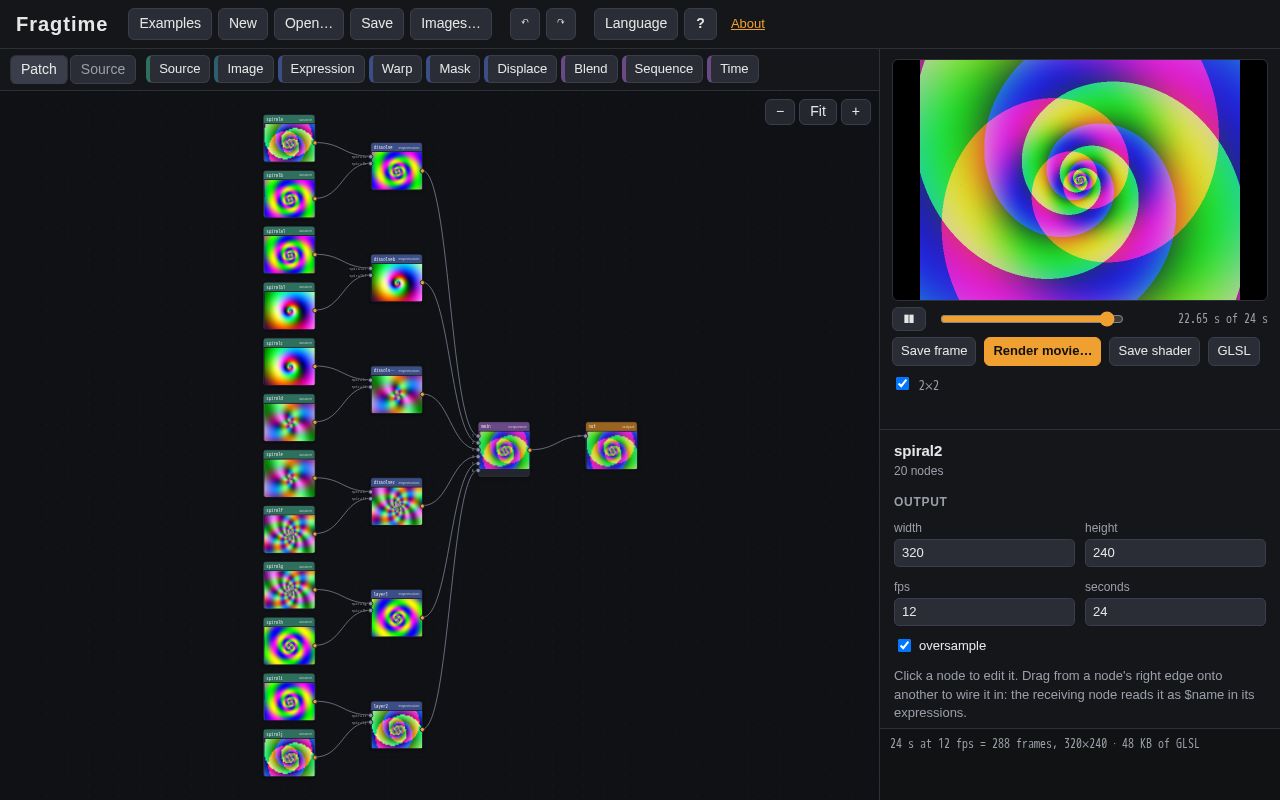Click the fps input field
Screen dimensions: 1280x800
click(984, 612)
